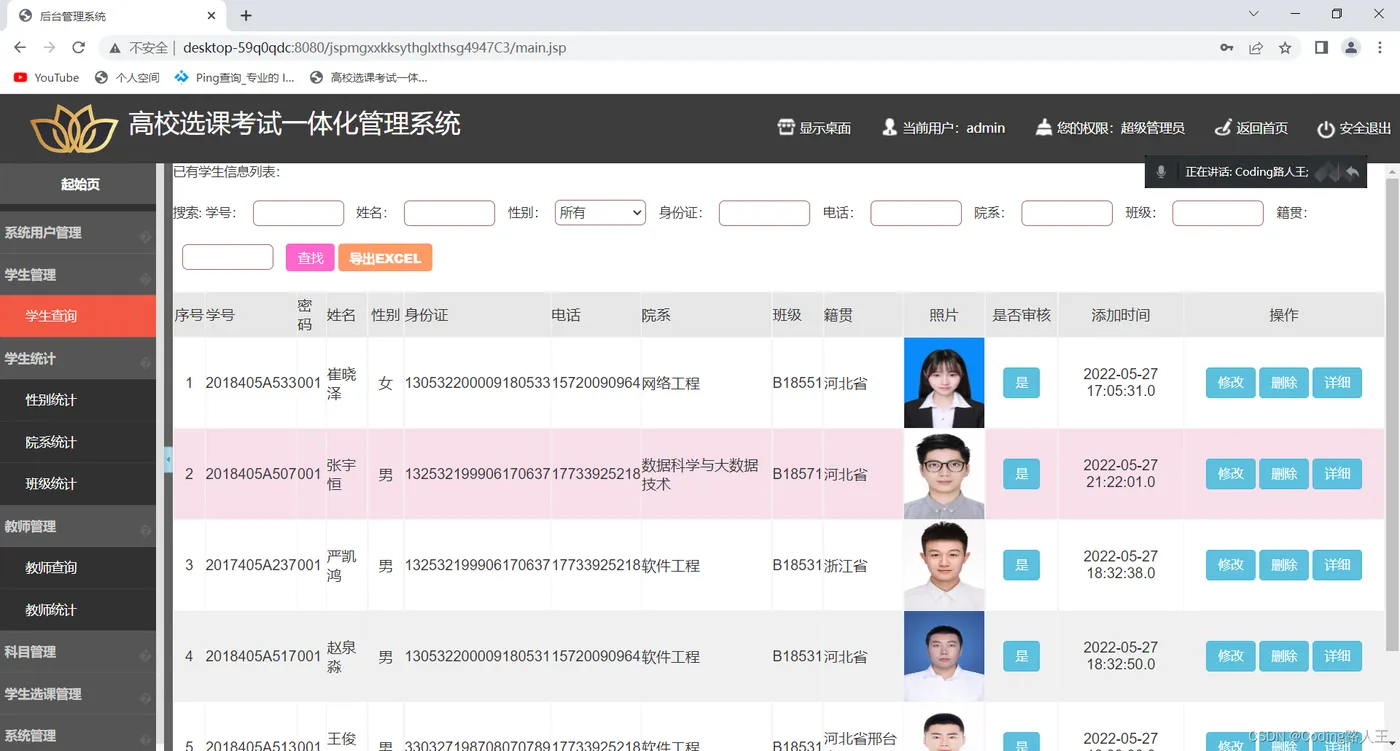Click the not-secure warning icon
This screenshot has height=751, width=1400.
(x=113, y=47)
